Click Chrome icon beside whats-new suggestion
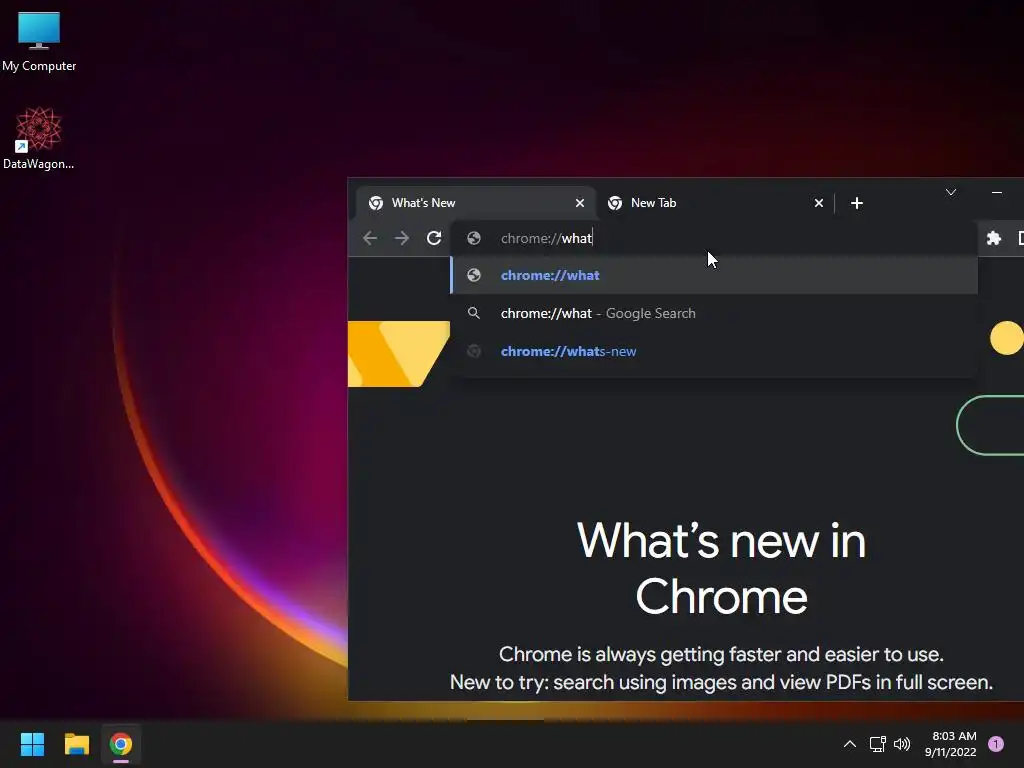Image resolution: width=1024 pixels, height=768 pixels. (474, 351)
